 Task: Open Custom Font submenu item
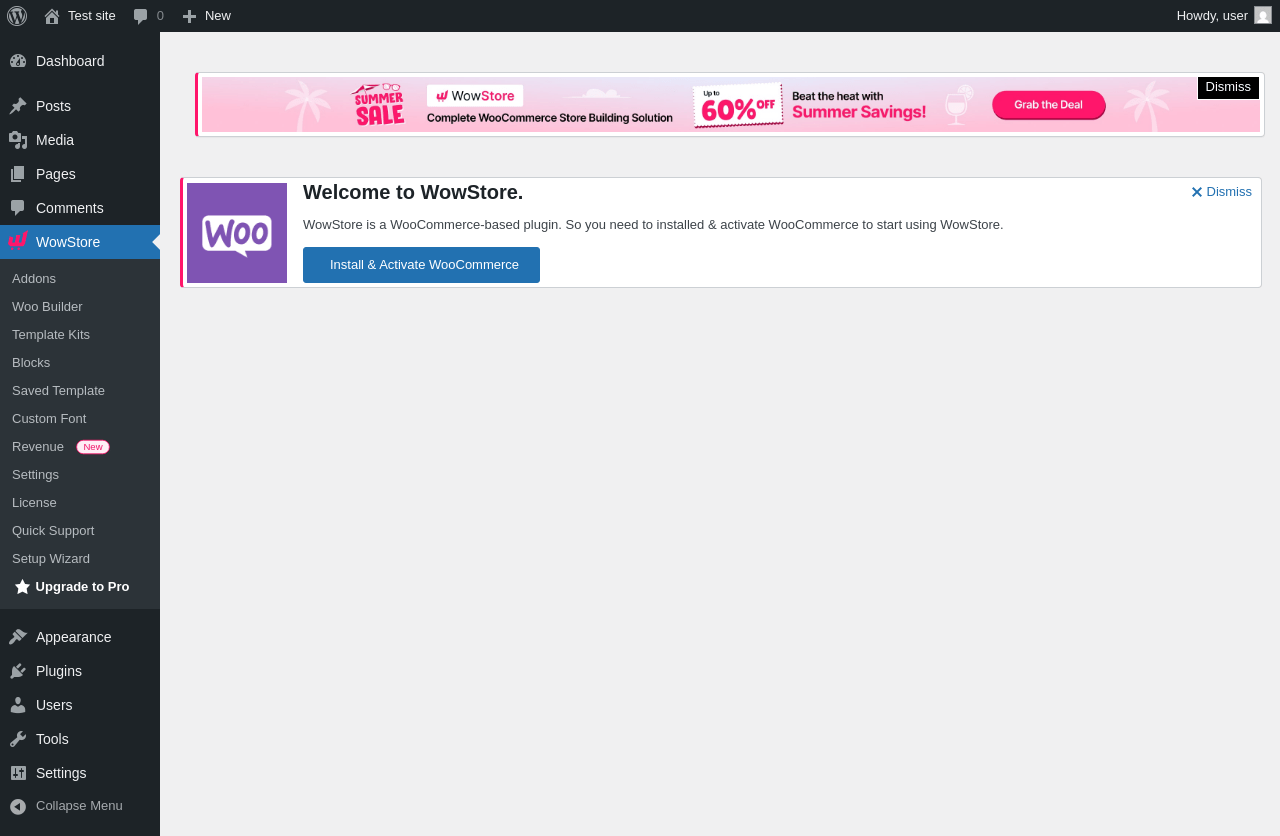click(x=80, y=419)
